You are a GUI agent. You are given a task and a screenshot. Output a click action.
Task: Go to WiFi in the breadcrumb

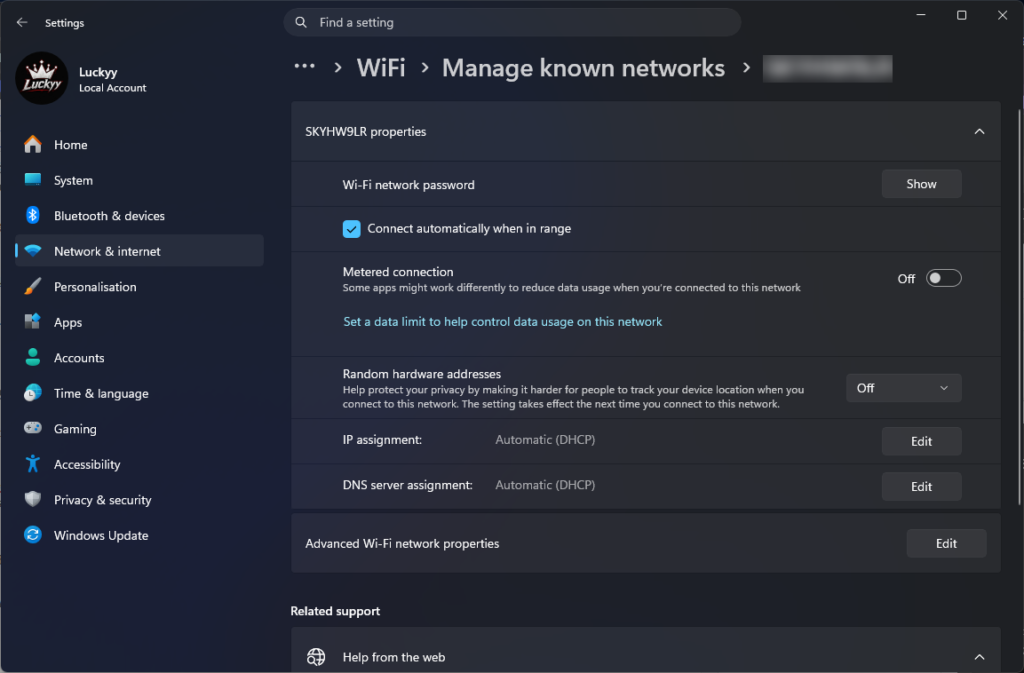(x=381, y=68)
